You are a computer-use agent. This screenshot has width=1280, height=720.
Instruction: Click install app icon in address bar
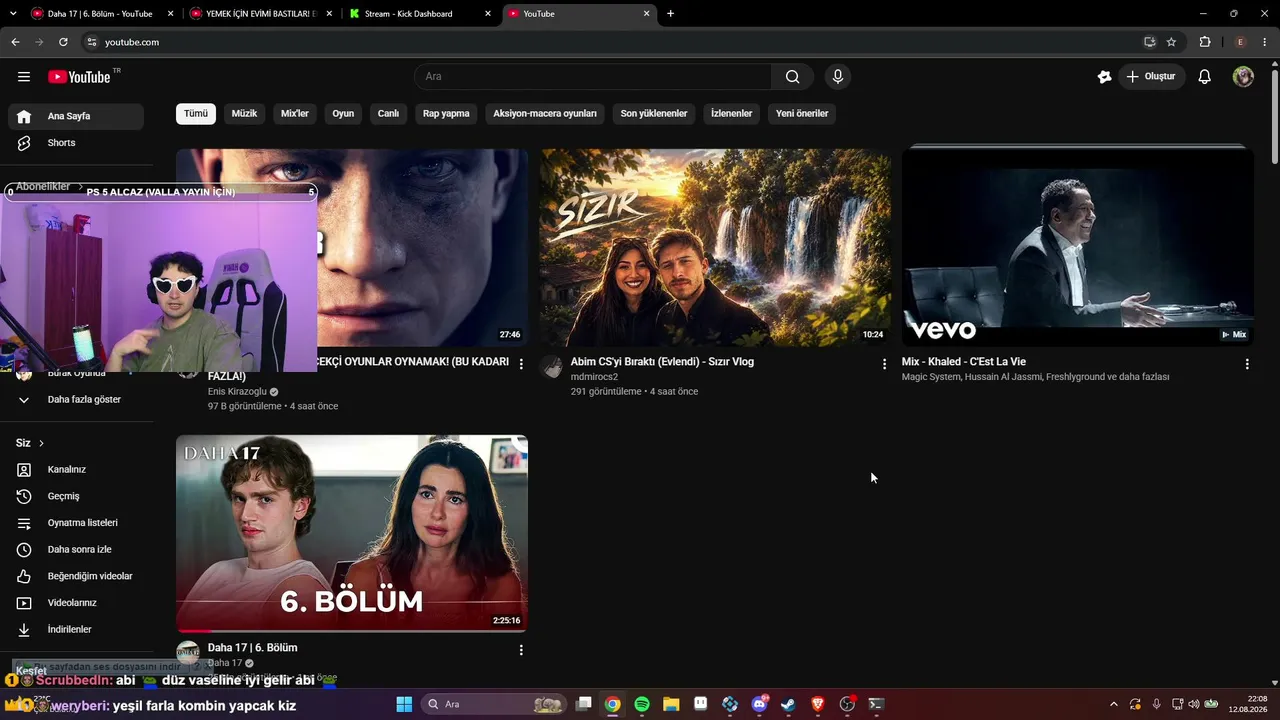1150,42
